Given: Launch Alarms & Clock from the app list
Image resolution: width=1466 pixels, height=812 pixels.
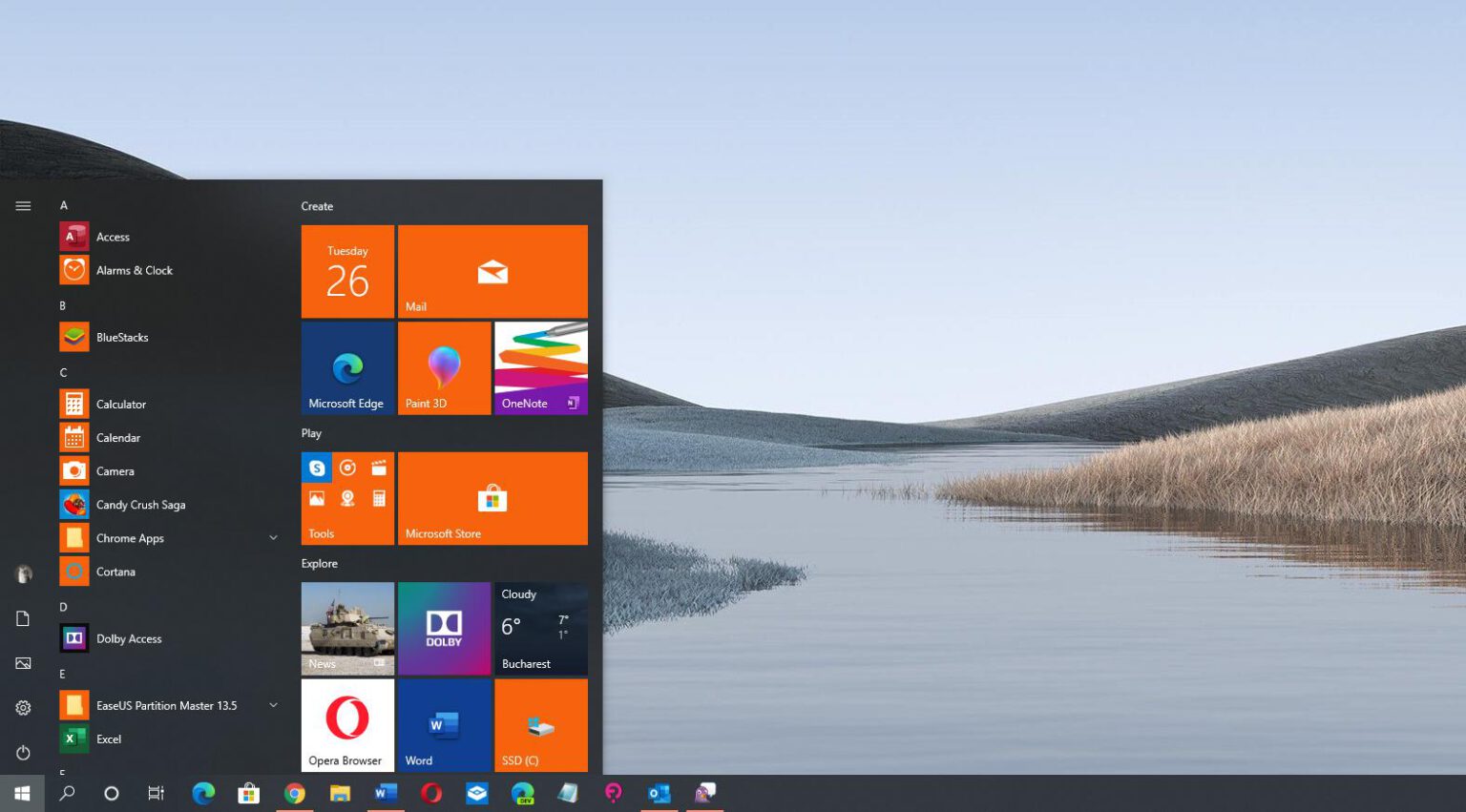Looking at the screenshot, I should coord(170,270).
